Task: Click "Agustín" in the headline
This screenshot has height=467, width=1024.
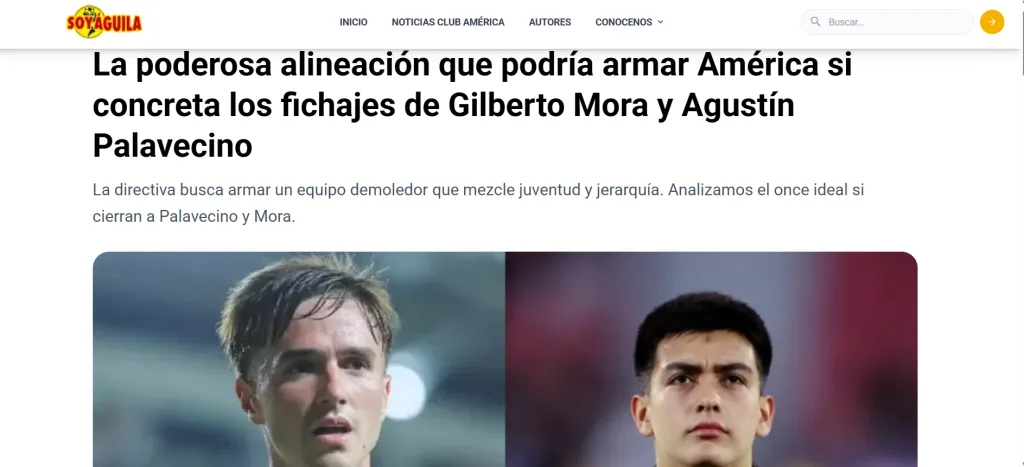Action: [x=738, y=107]
